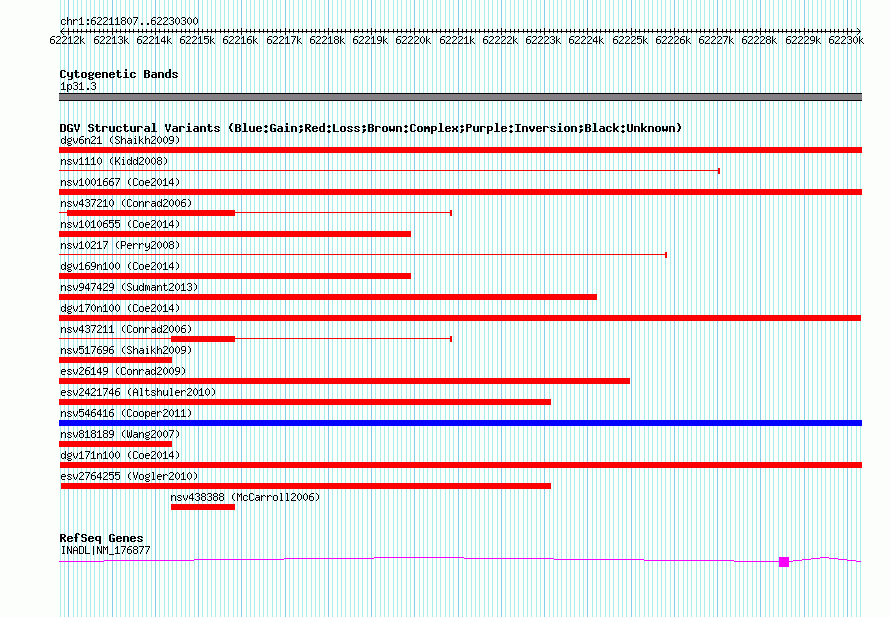The image size is (890, 617).
Task: Open nsv546416 (Cooper2011) label
Action: (126, 413)
